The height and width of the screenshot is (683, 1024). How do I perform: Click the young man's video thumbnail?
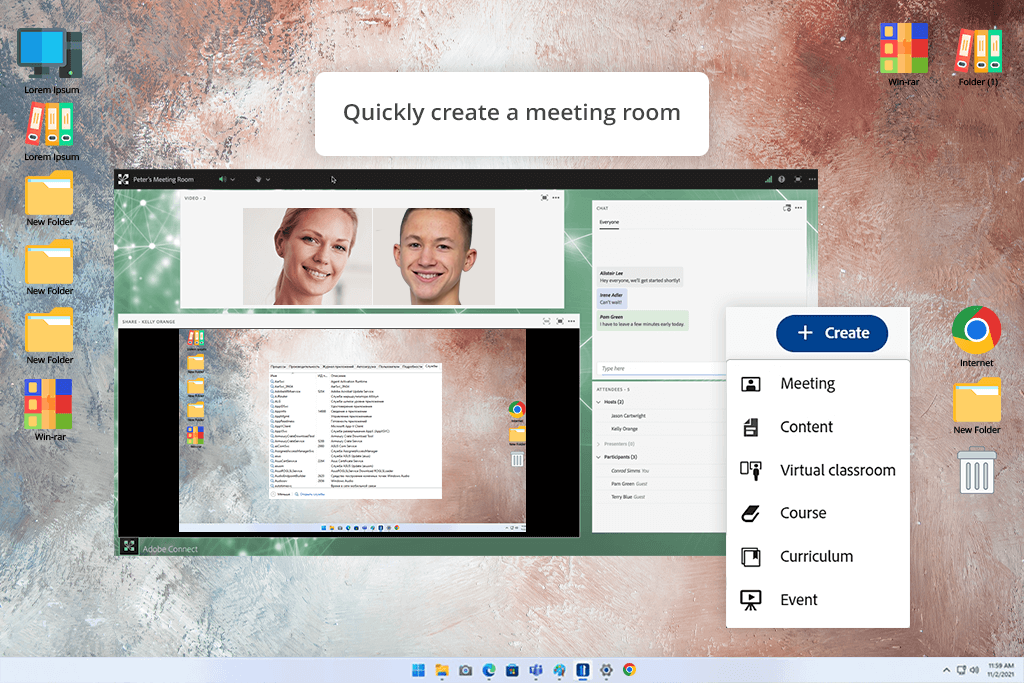pos(434,256)
